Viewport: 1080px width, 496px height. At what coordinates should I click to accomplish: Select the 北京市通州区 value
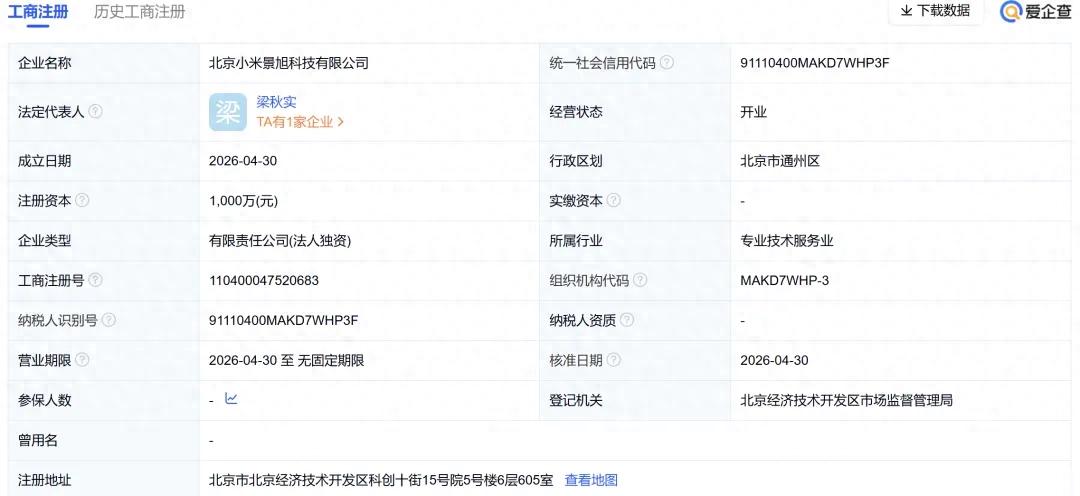click(780, 161)
